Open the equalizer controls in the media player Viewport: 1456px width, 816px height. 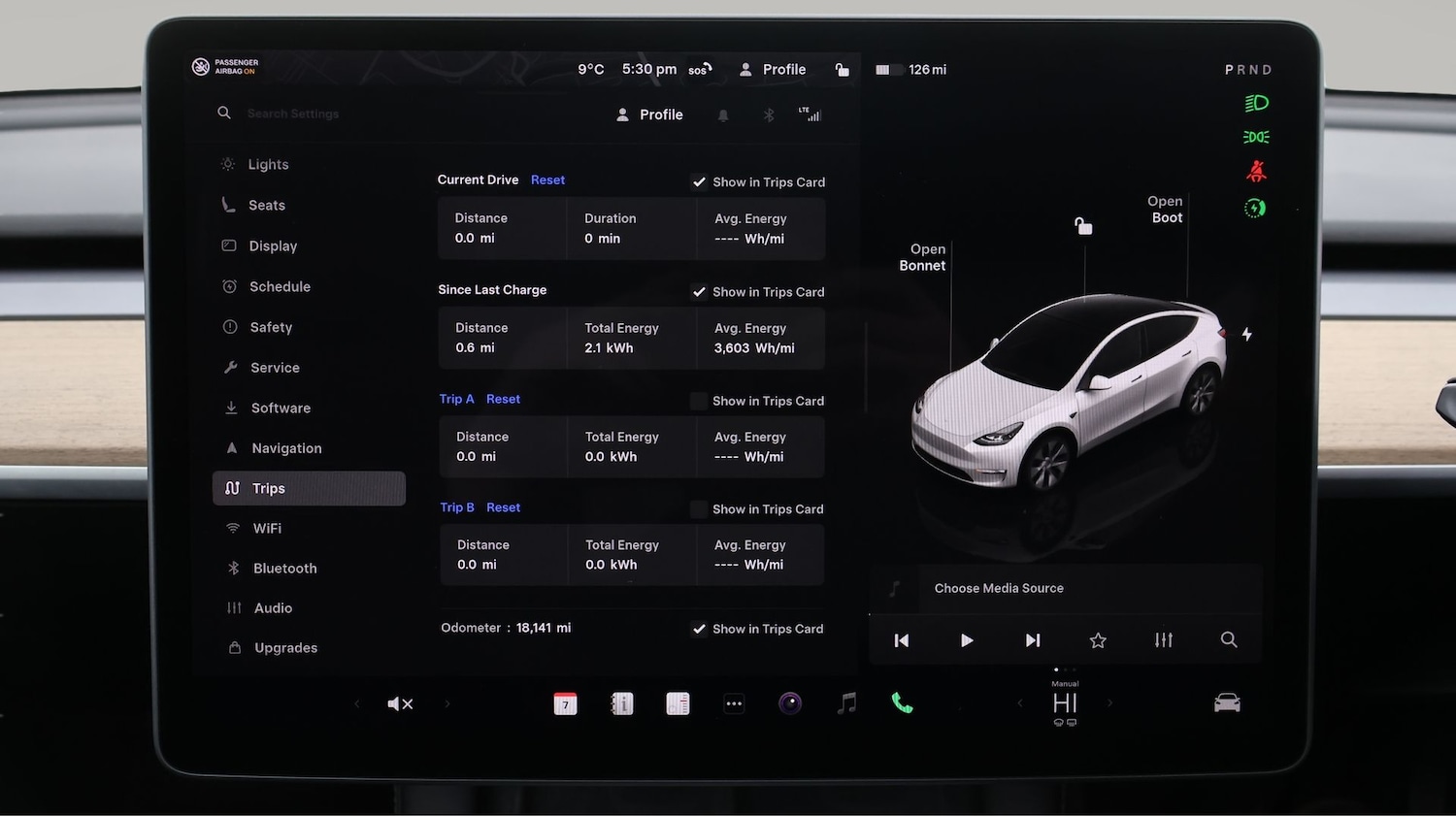pyautogui.click(x=1163, y=640)
